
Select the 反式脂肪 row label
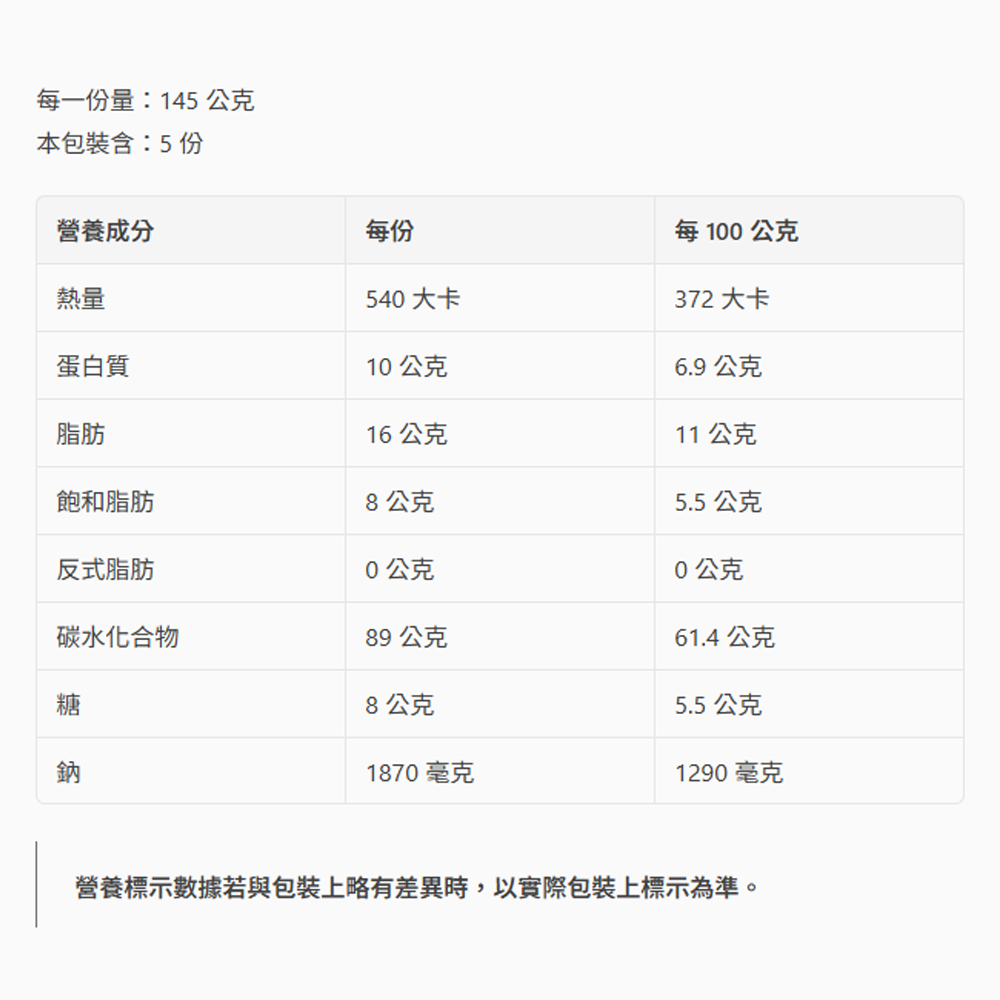[105, 569]
